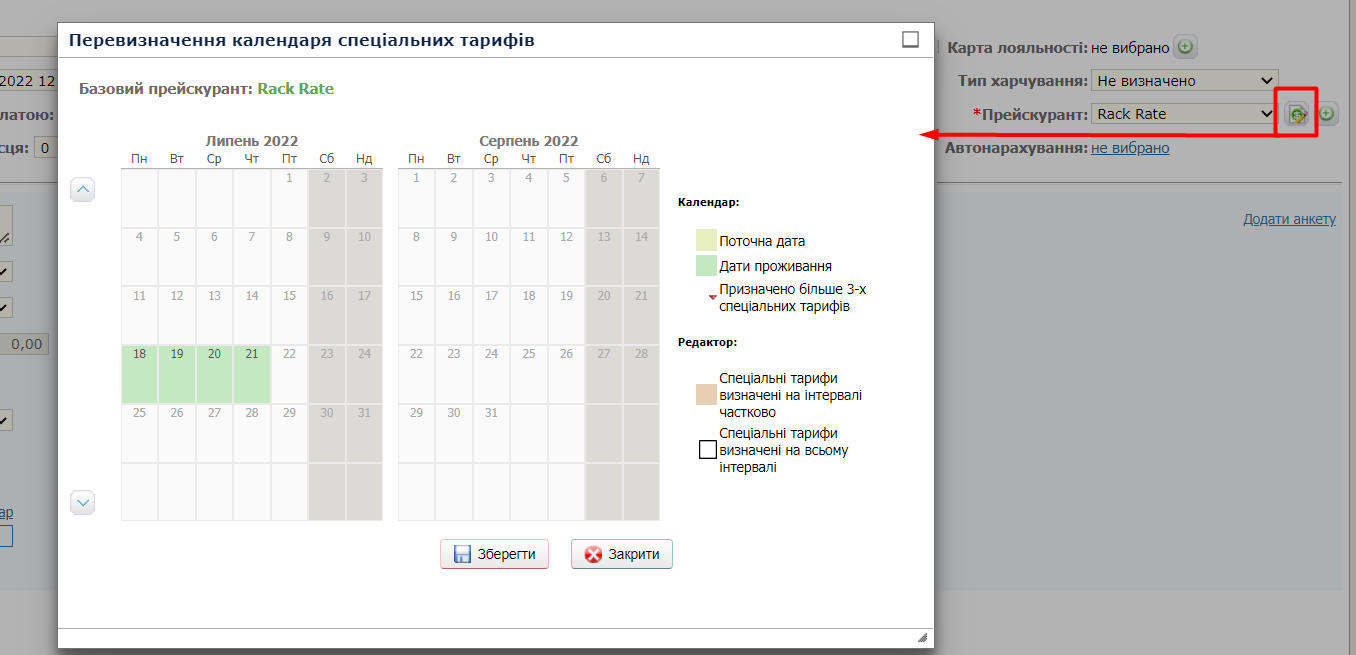Select 18 July in the calendar
1356x655 pixels.
139,374
